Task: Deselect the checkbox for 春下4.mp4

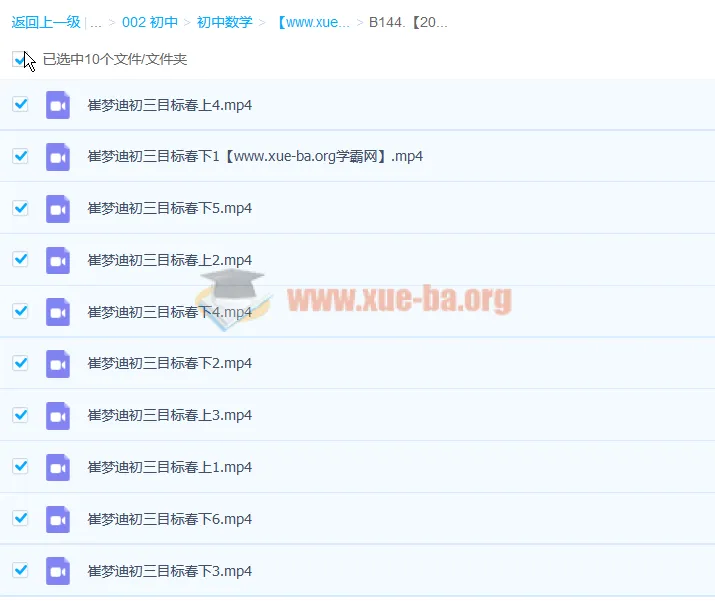Action: point(20,311)
